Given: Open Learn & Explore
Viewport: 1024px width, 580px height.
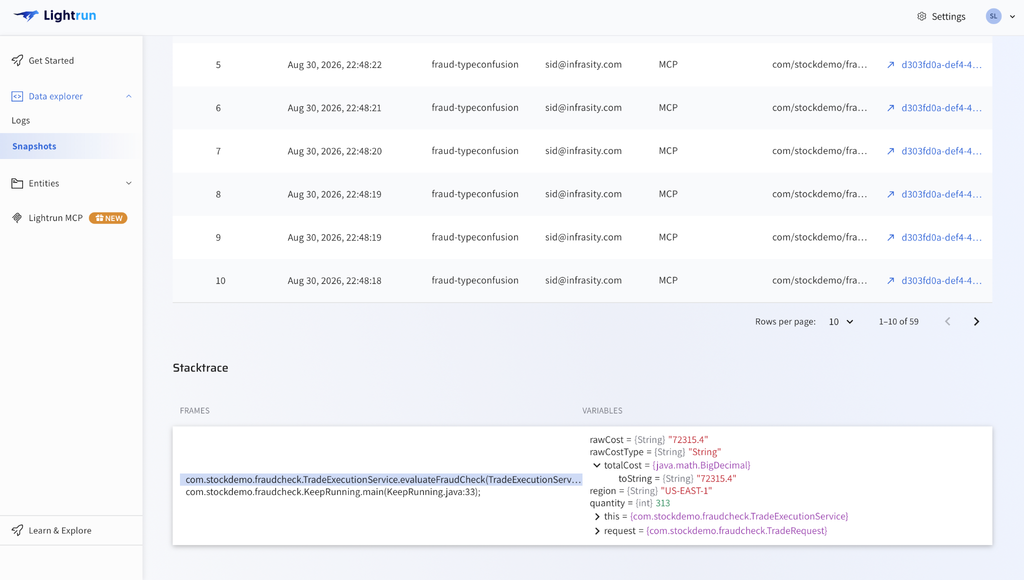Looking at the screenshot, I should (x=59, y=530).
